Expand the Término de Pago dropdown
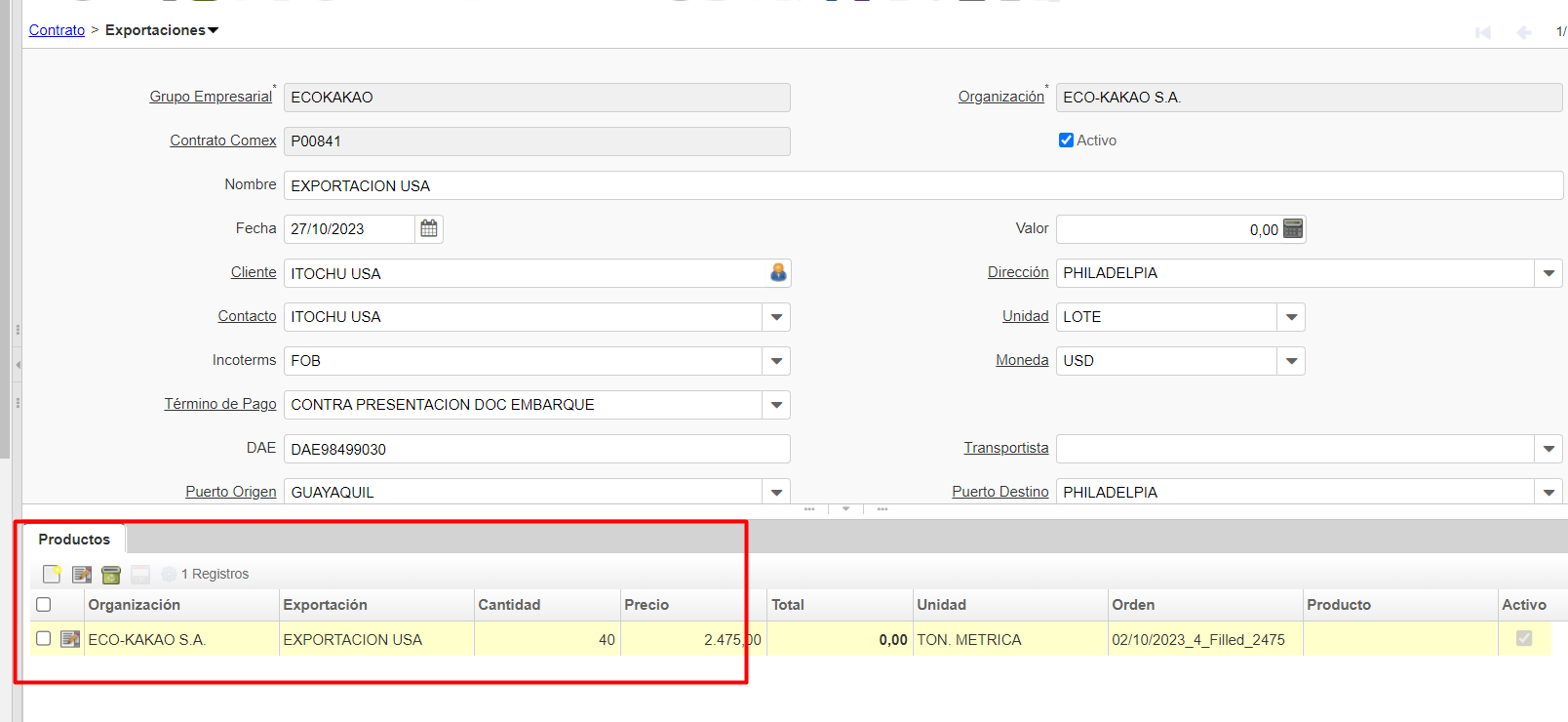The image size is (1568, 722). tap(776, 405)
